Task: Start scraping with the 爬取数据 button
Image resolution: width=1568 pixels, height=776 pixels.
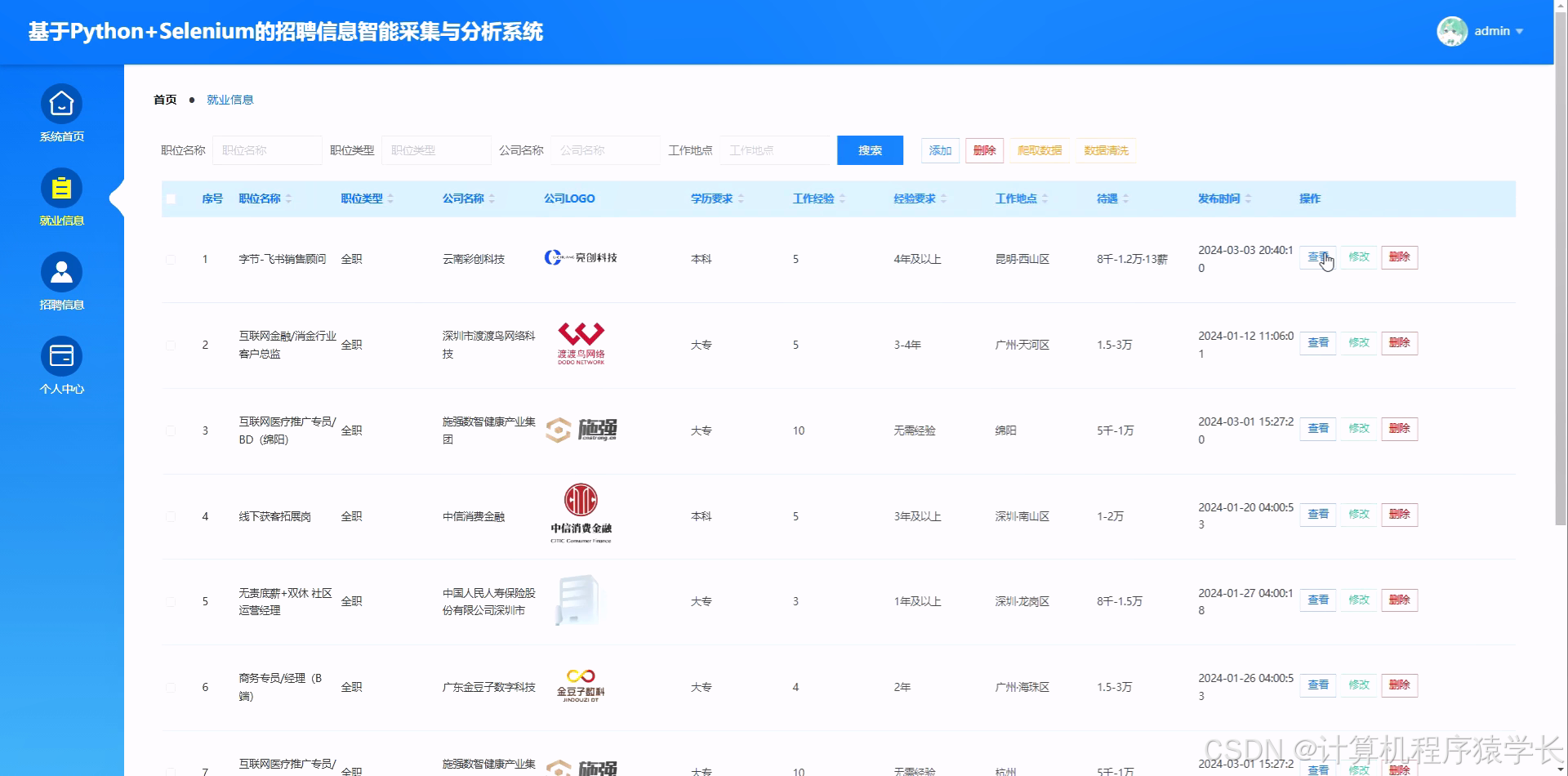Action: pos(1039,150)
